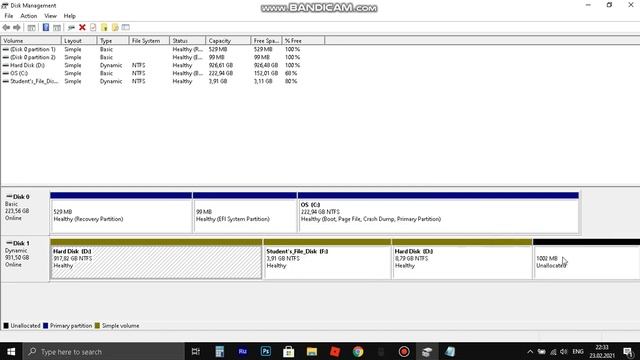This screenshot has height=360, width=640.
Task: Open File Explorer from the taskbar
Action: (x=312, y=351)
